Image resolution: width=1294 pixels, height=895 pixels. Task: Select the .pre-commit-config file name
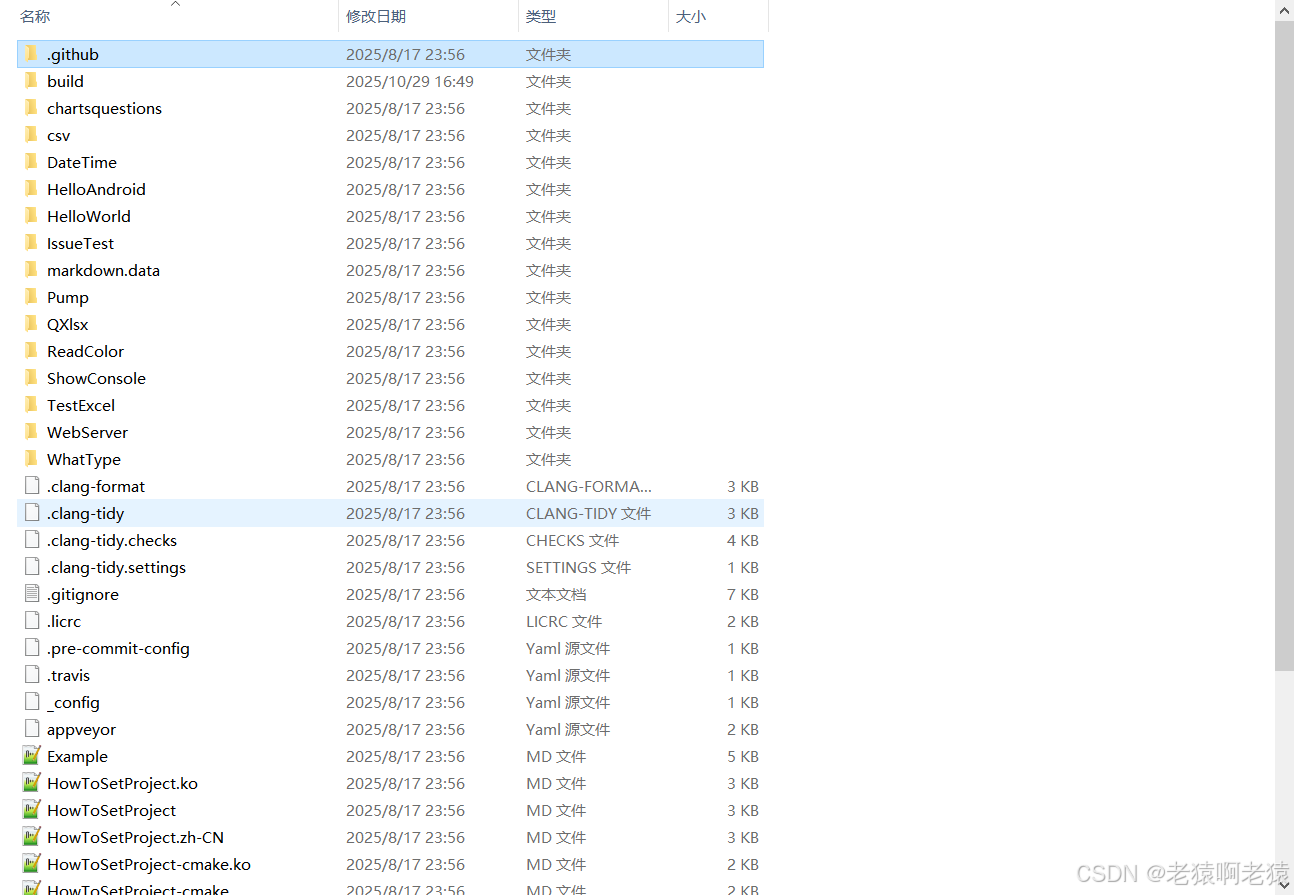point(118,648)
